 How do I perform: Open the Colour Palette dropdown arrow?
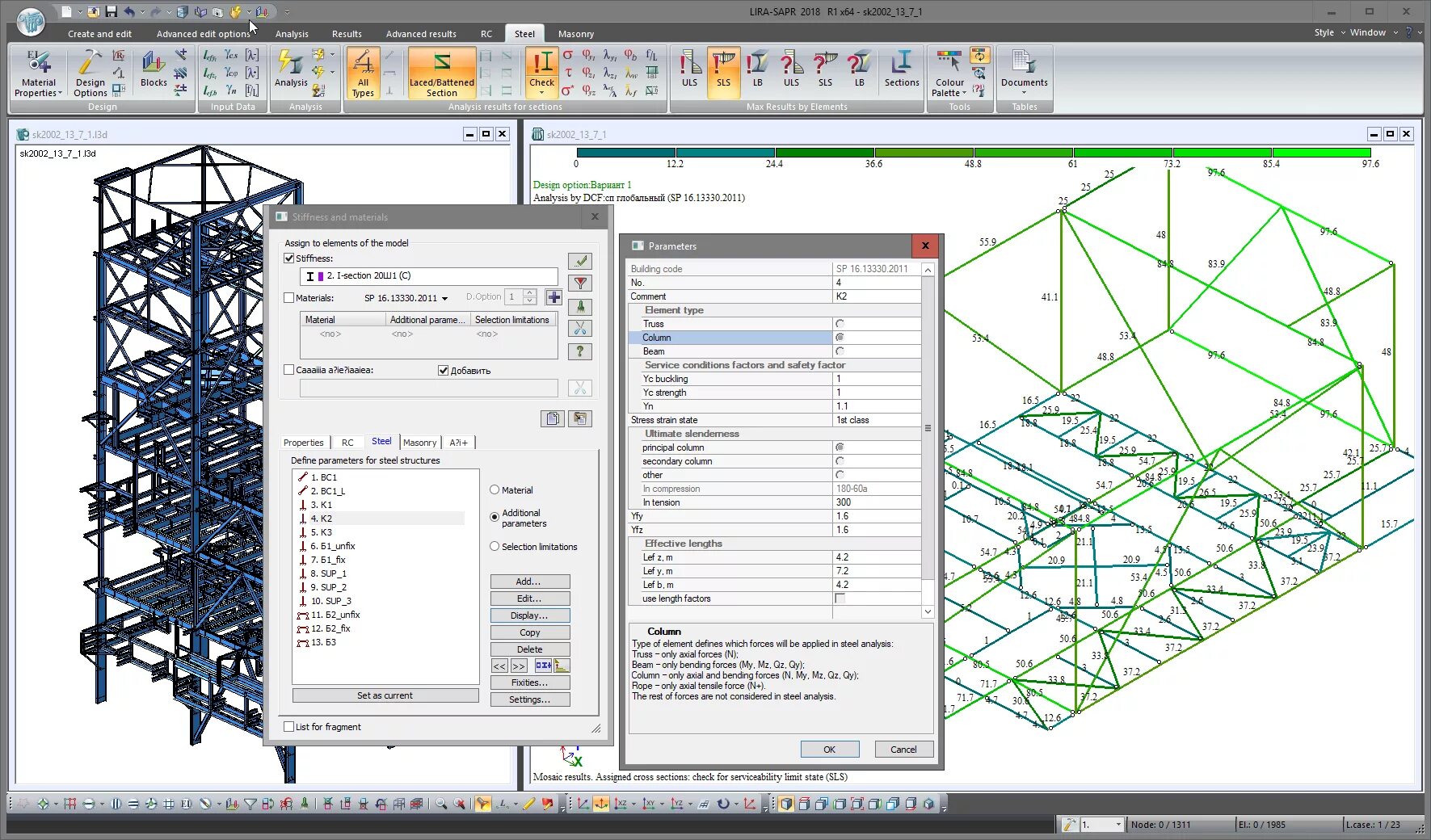click(x=964, y=94)
